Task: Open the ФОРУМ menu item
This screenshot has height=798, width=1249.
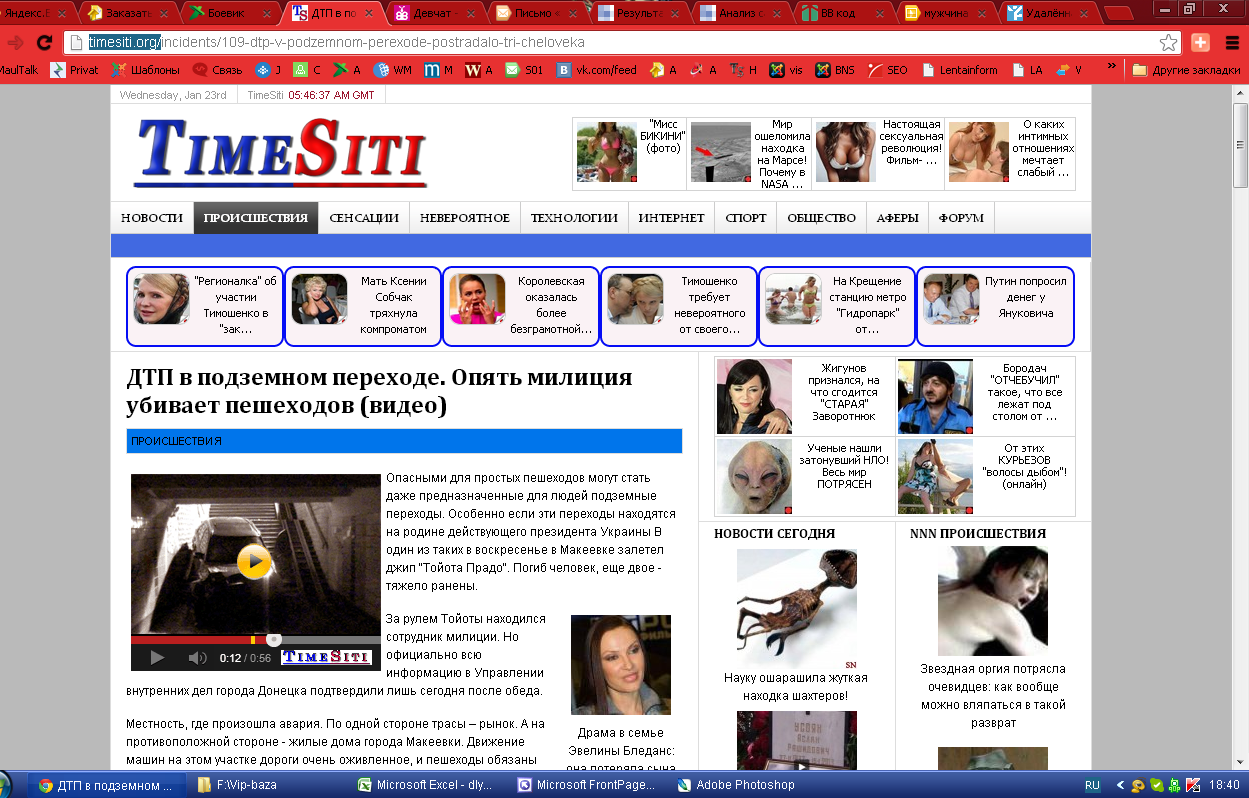Action: [960, 217]
